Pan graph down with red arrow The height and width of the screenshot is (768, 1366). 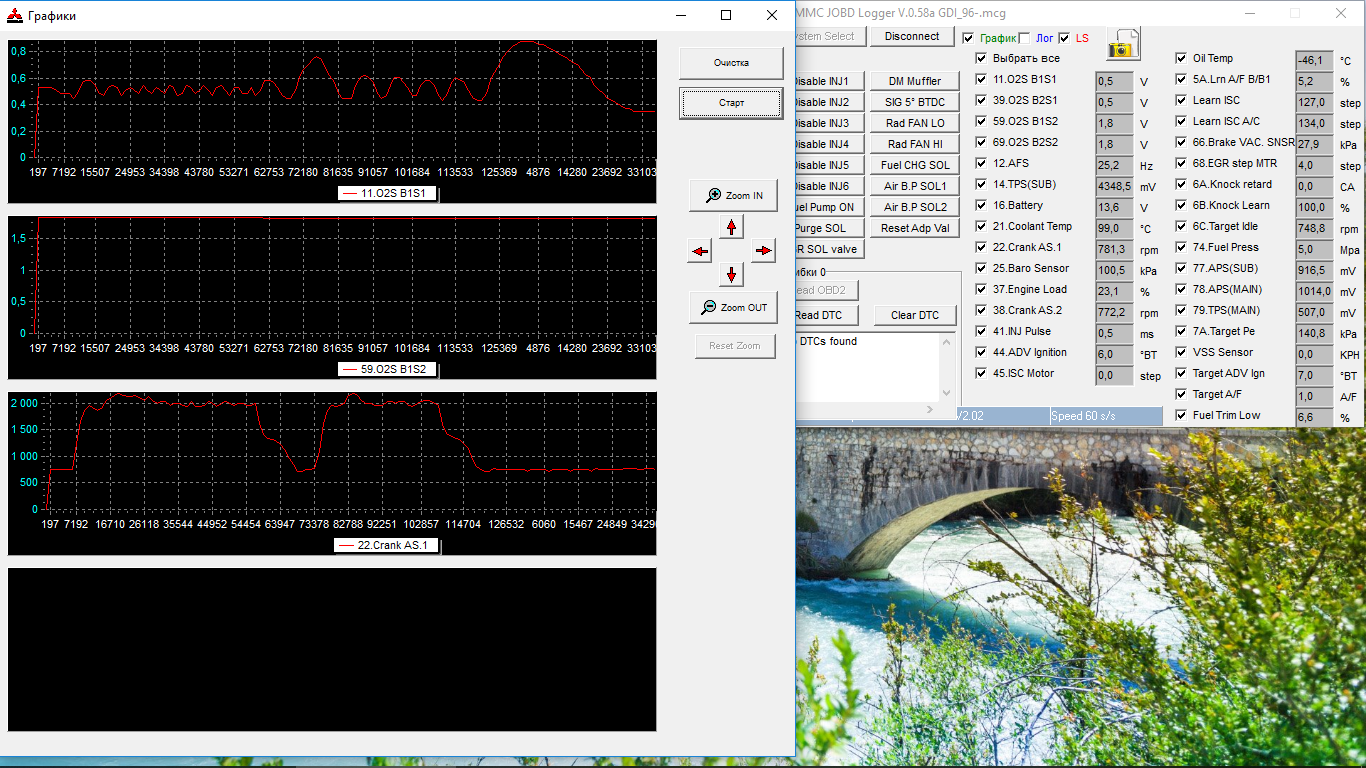(x=732, y=274)
